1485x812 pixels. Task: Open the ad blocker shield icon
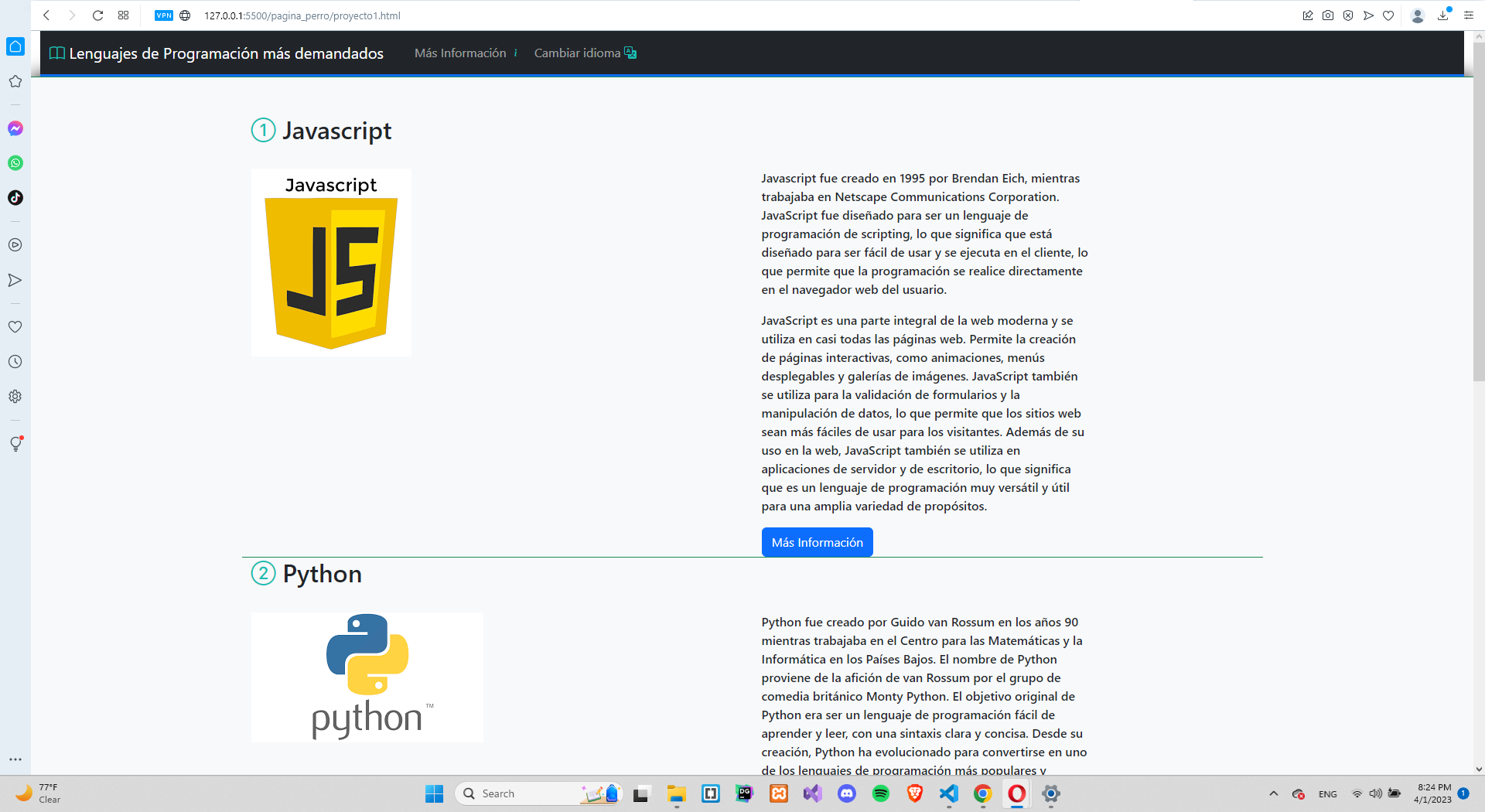click(x=1348, y=15)
